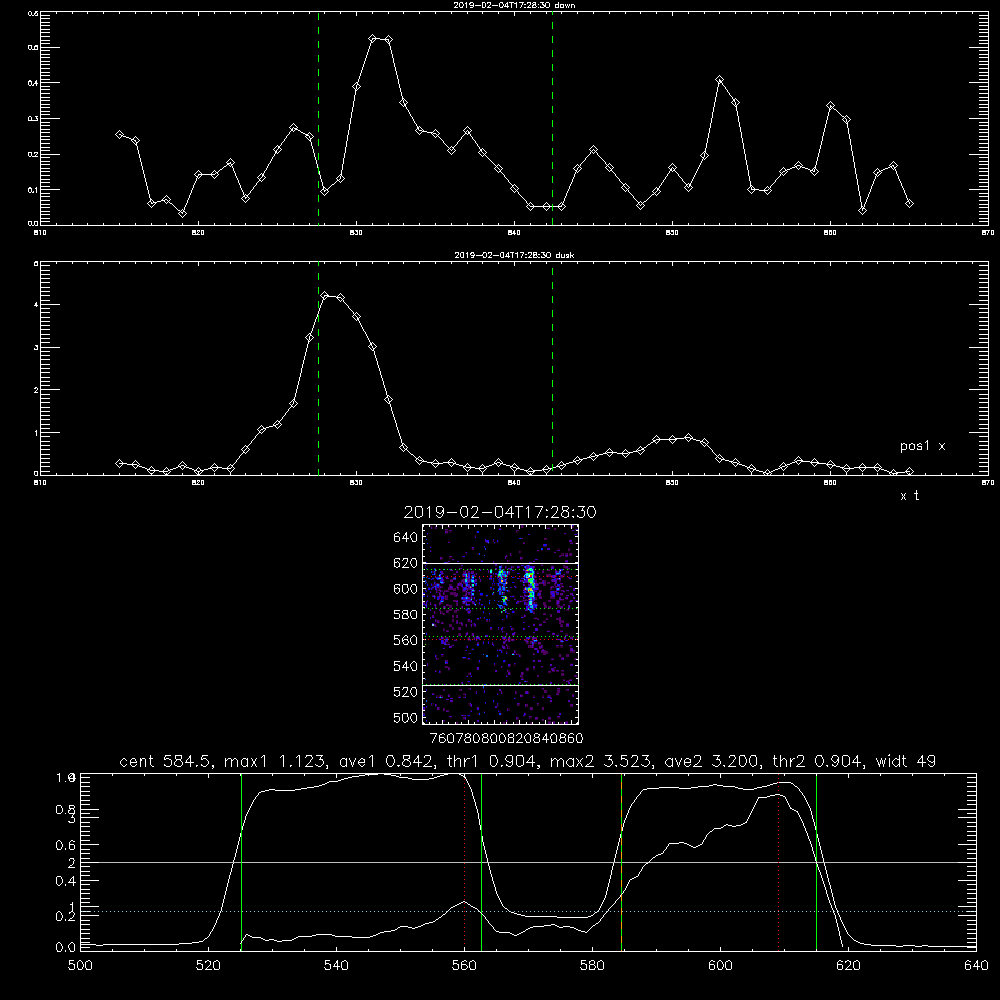Viewport: 1000px width, 1000px height.
Task: Click the lower white horizontal line in the spectrogram
Action: pyautogui.click(x=500, y=685)
